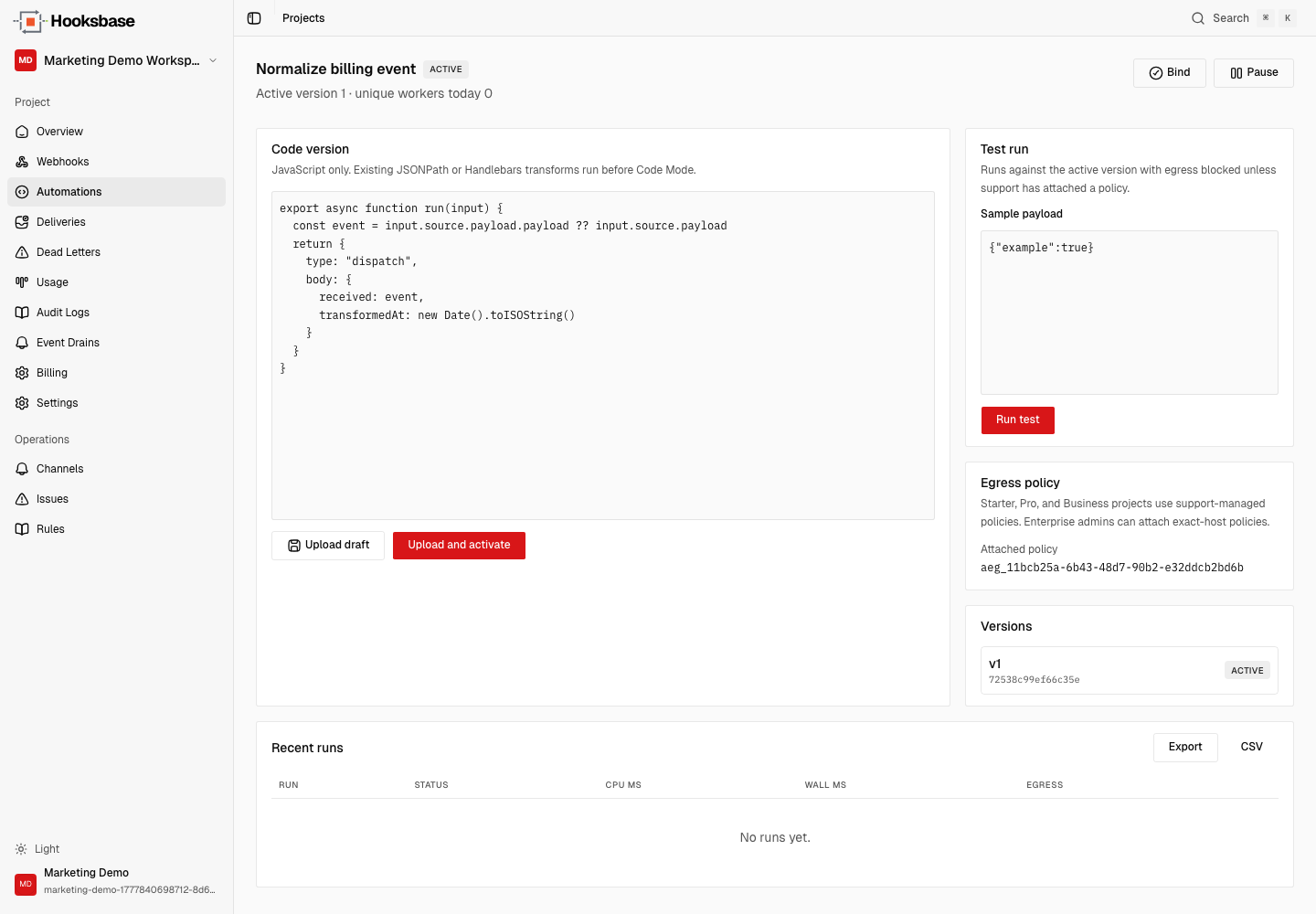Click the Sample payload text area

pyautogui.click(x=1130, y=313)
